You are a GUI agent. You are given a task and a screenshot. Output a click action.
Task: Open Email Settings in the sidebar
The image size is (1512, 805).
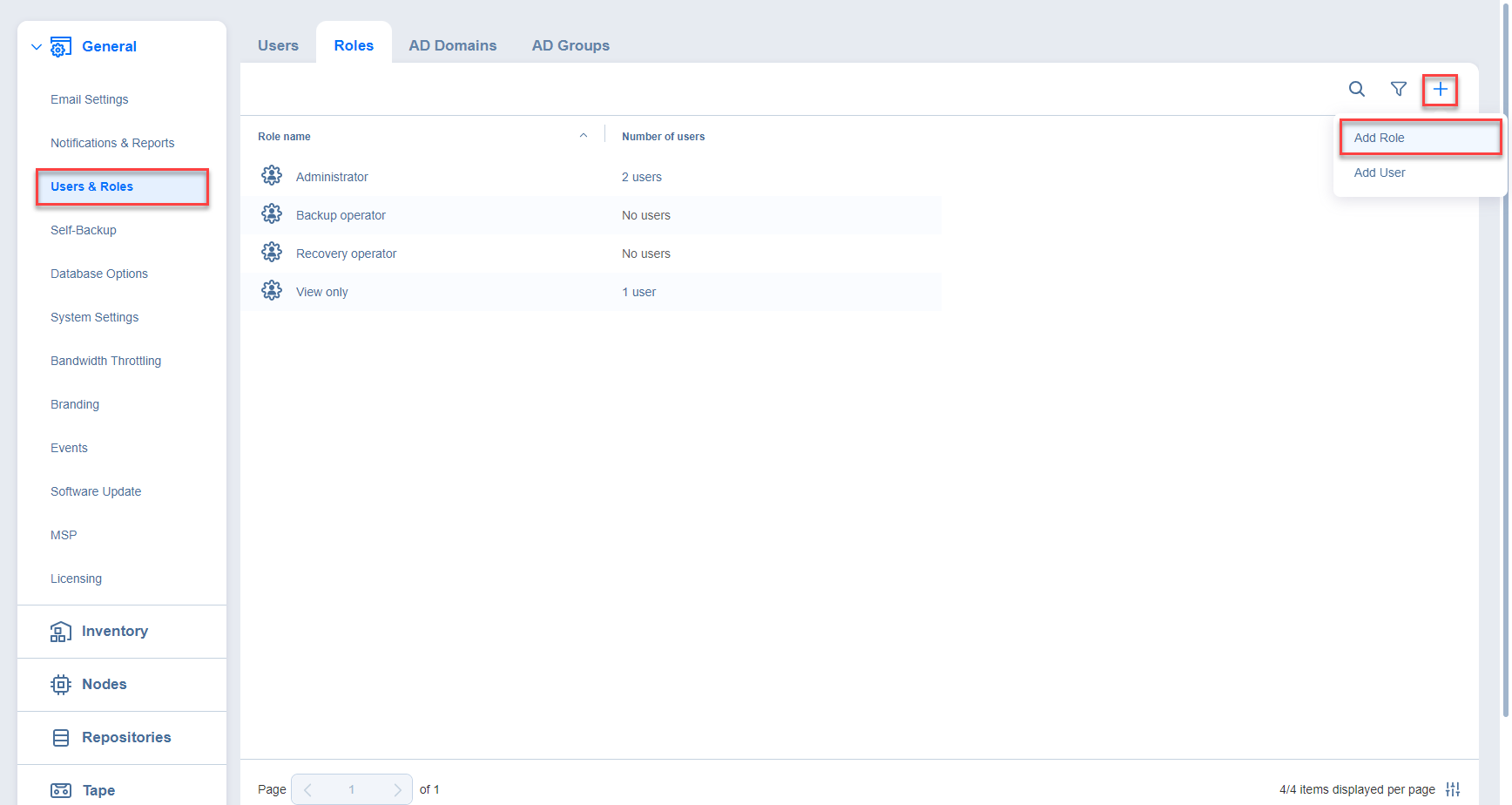(89, 99)
